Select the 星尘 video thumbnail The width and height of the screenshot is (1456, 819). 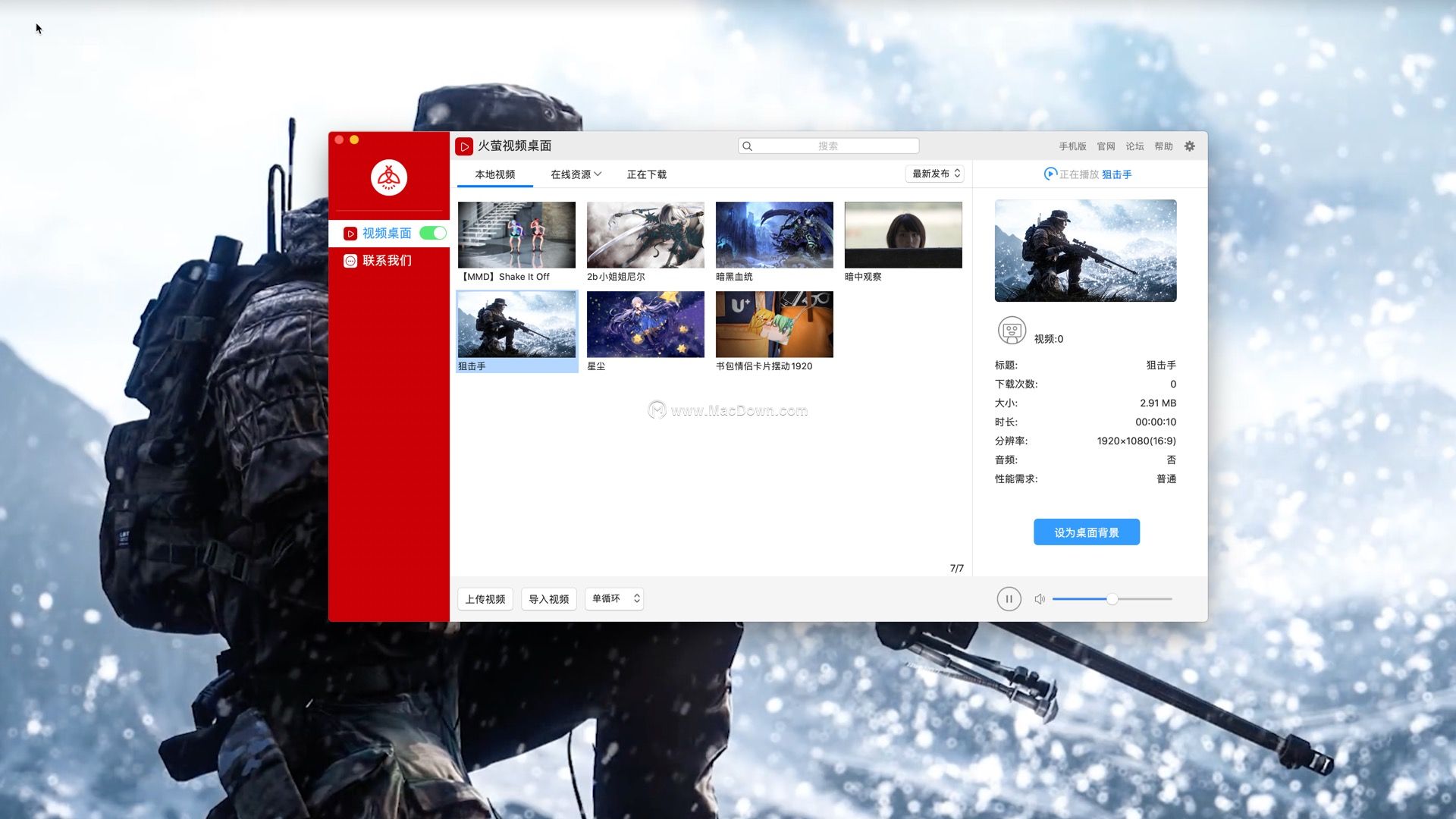645,325
